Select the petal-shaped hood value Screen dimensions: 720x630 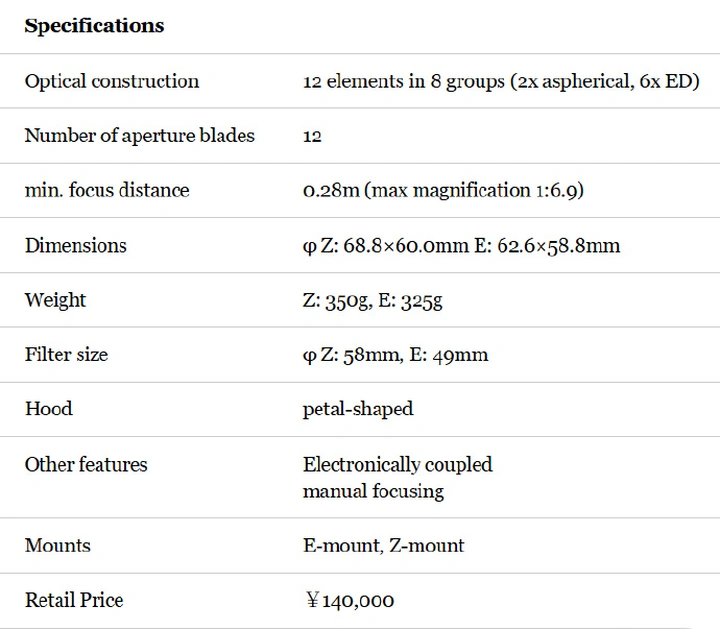[x=358, y=408]
